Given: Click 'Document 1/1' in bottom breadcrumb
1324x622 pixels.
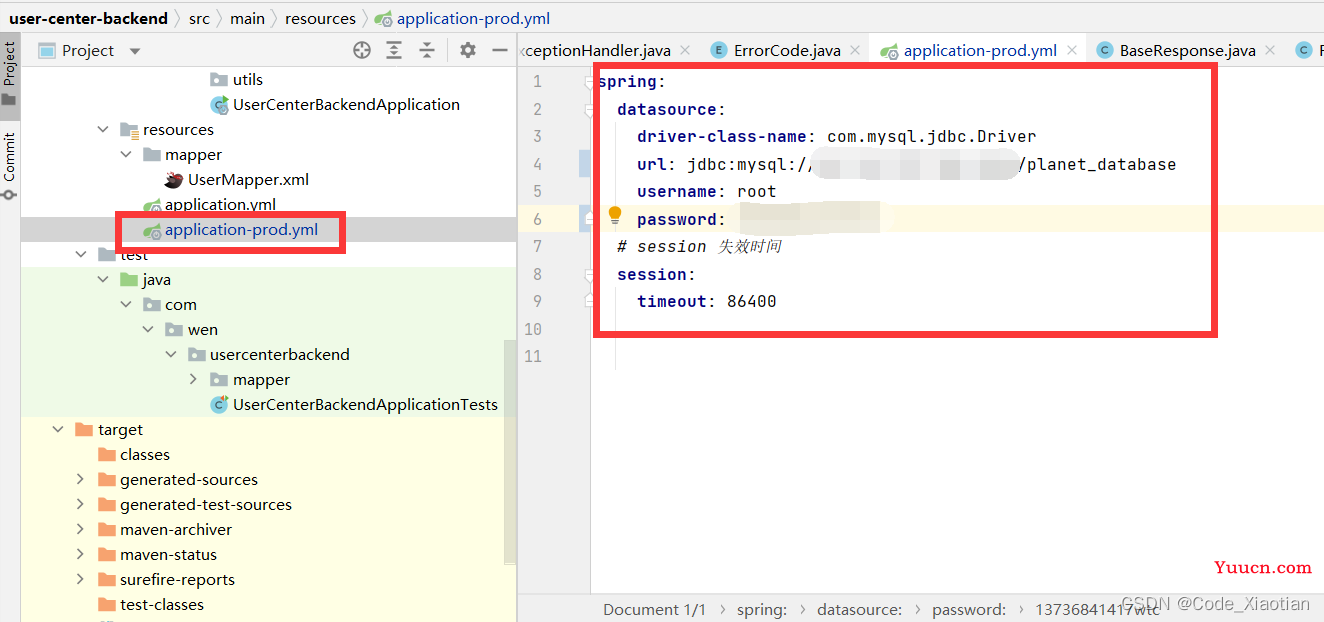Looking at the screenshot, I should coord(654,609).
